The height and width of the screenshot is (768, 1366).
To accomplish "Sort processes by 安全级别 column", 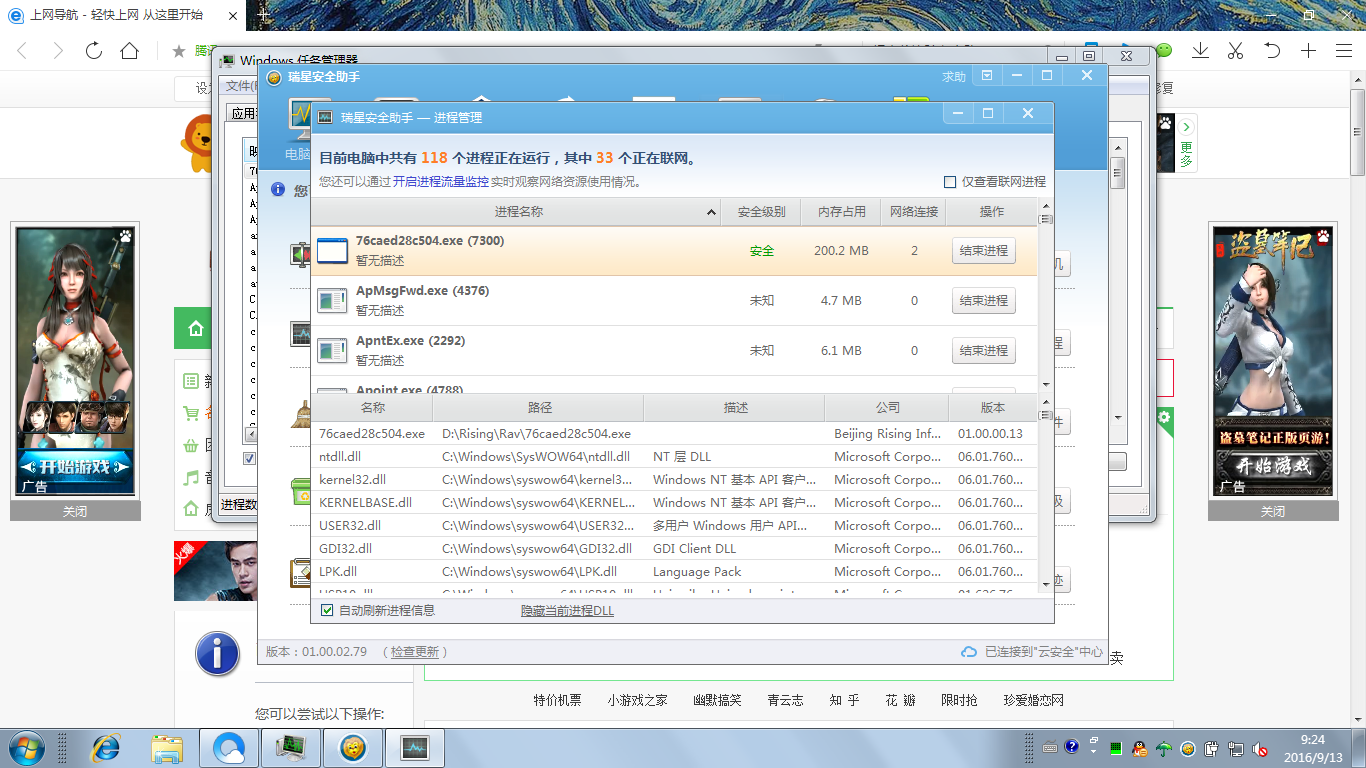I will tap(762, 212).
